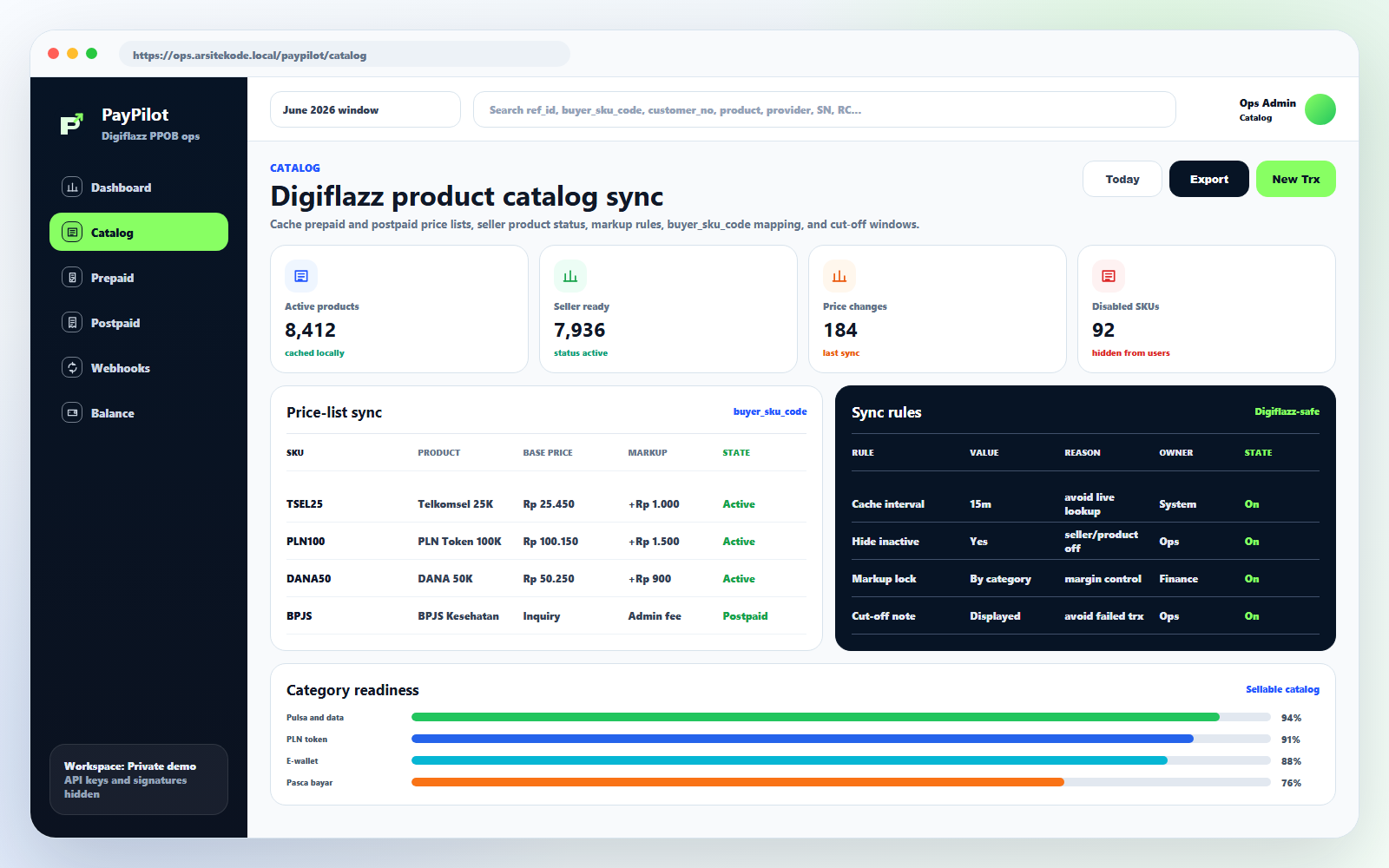Go to the Webhooks sidebar icon
The width and height of the screenshot is (1389, 868).
72,367
